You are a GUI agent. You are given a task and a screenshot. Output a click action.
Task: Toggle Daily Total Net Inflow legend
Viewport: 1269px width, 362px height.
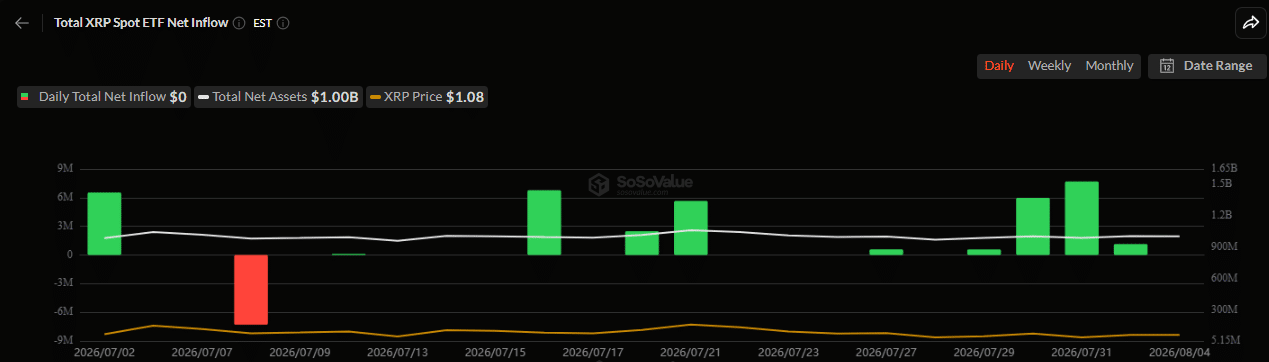pos(103,97)
